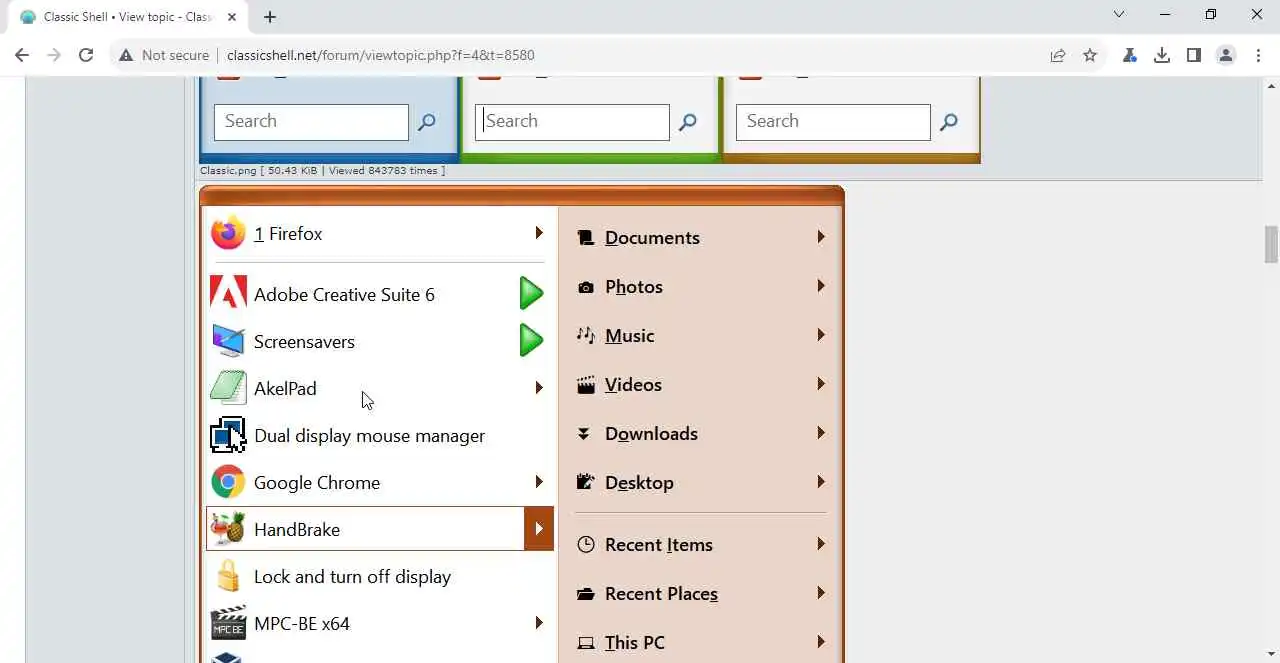
Task: Open a new tab with the plus button
Action: [x=270, y=17]
